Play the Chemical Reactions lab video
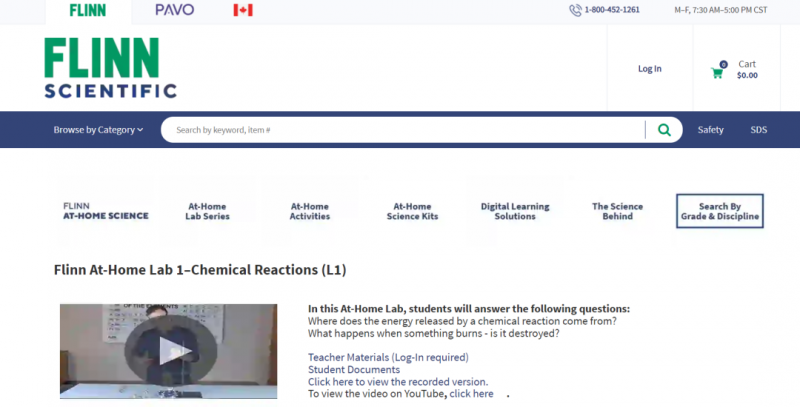The image size is (800, 407). (169, 351)
